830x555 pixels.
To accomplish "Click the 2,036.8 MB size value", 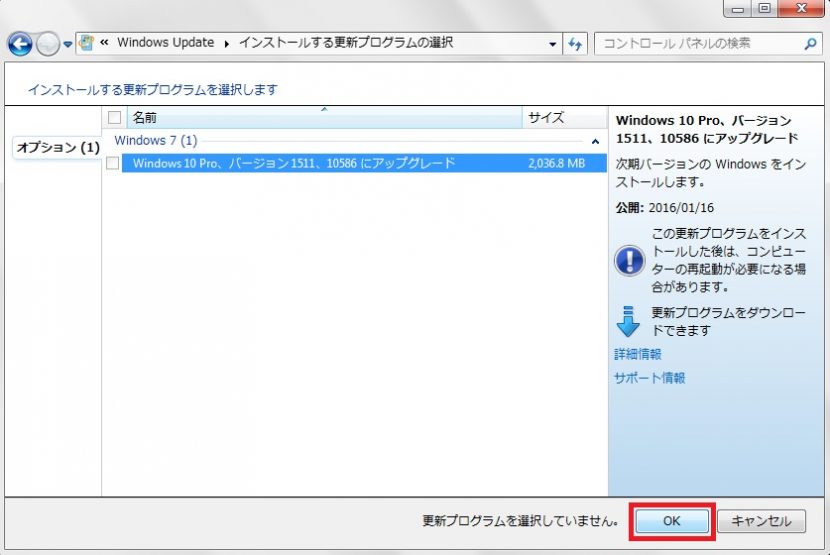I will tap(556, 163).
